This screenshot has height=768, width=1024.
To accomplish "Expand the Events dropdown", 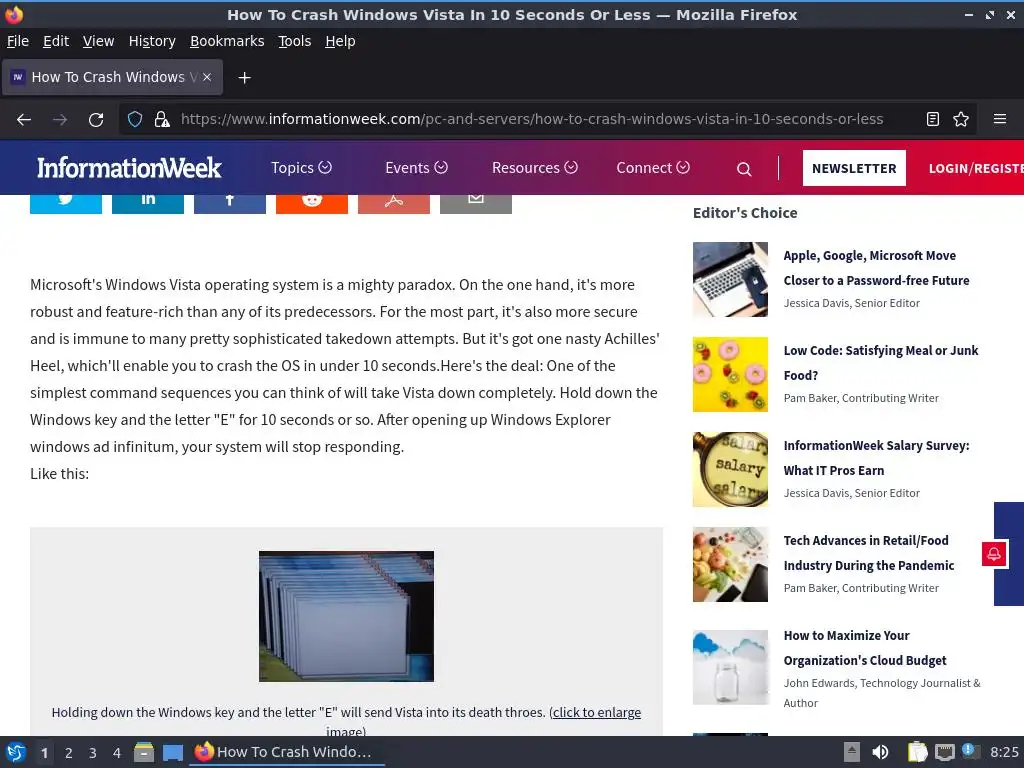I will pos(417,168).
